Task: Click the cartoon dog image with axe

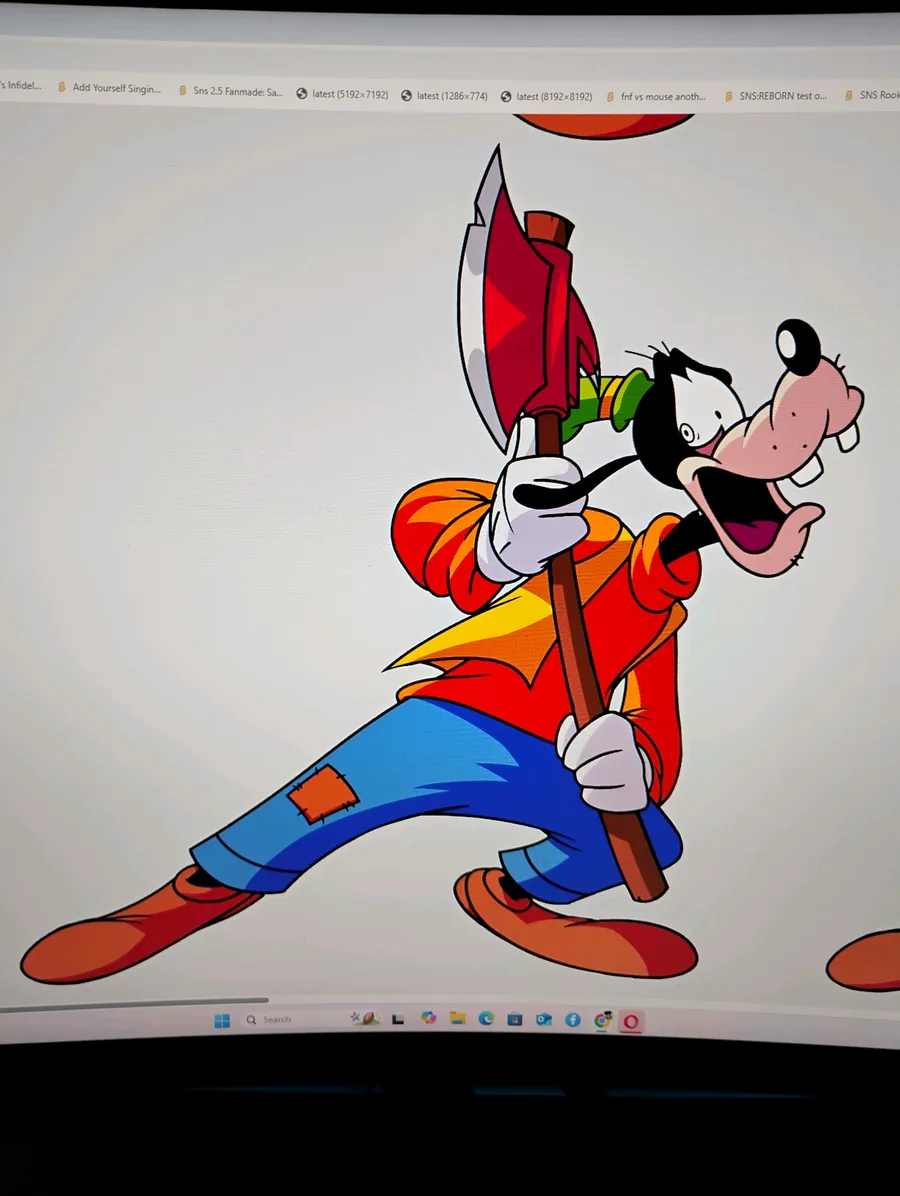Action: (x=442, y=564)
